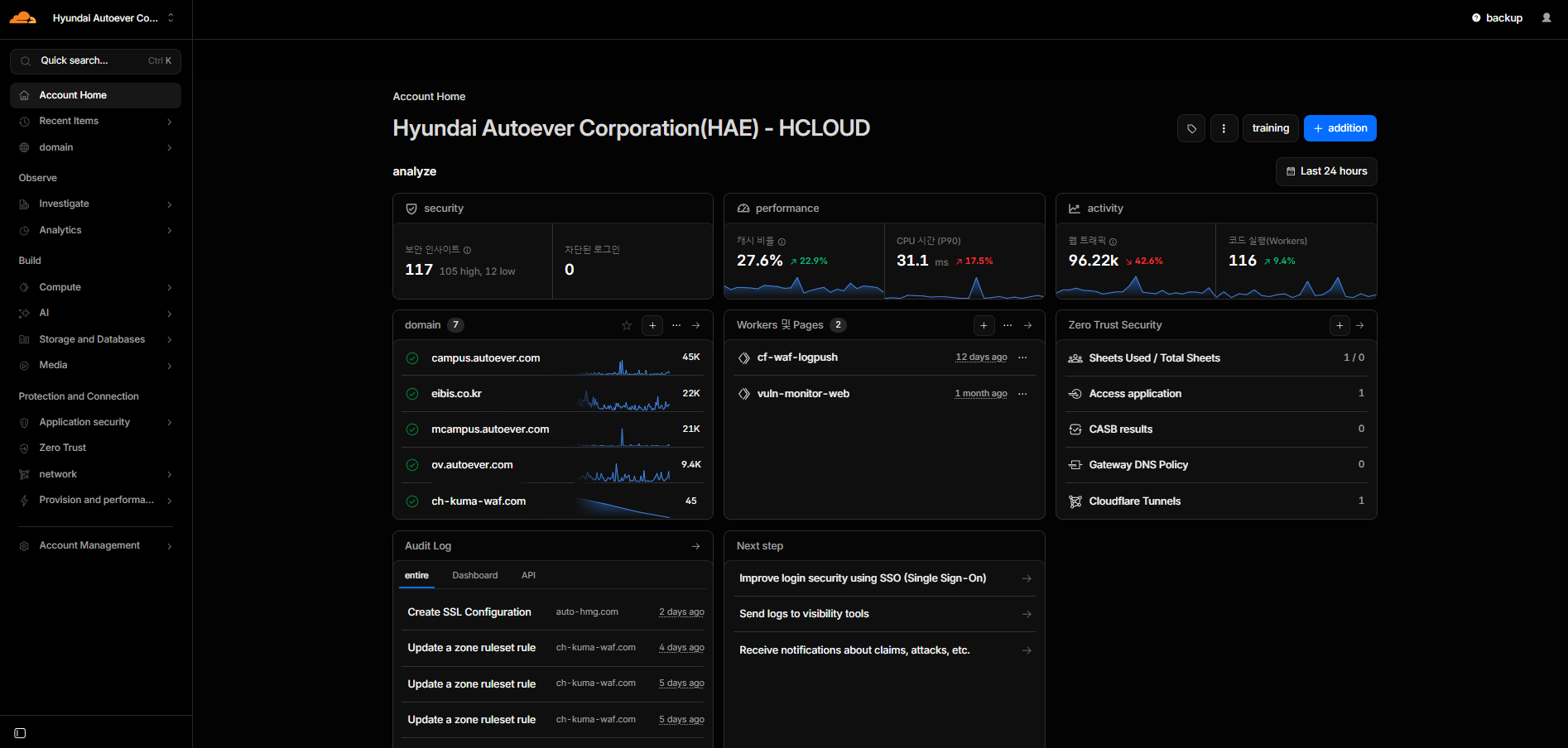Click the Cloudflare logo icon
1568x748 pixels.
click(23, 17)
